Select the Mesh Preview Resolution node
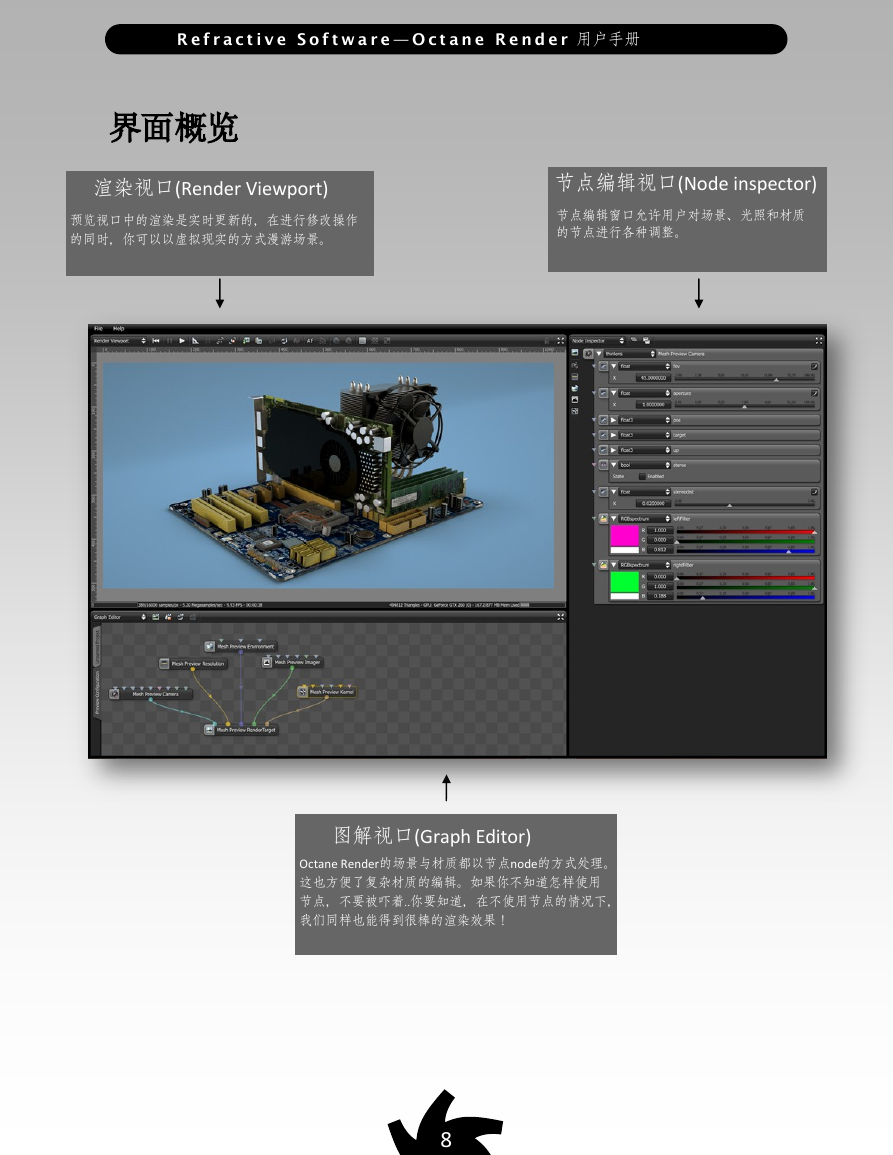 [x=193, y=664]
